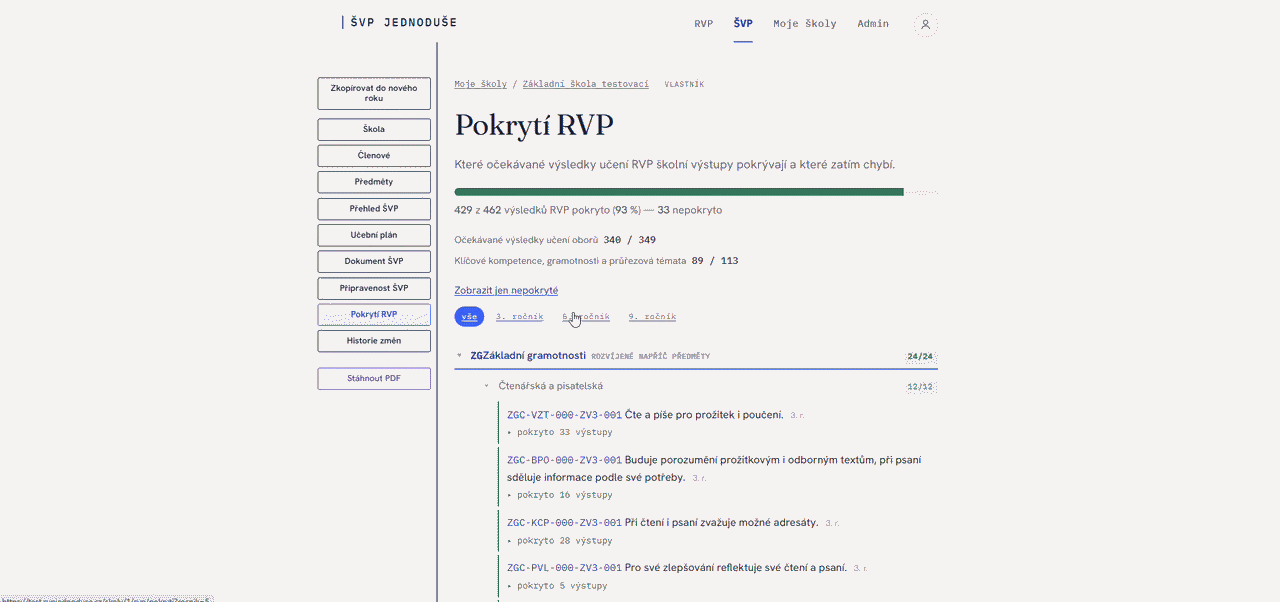Open the "Základní škola testovací" breadcrumb link
The height and width of the screenshot is (602, 1280).
pyautogui.click(x=585, y=84)
